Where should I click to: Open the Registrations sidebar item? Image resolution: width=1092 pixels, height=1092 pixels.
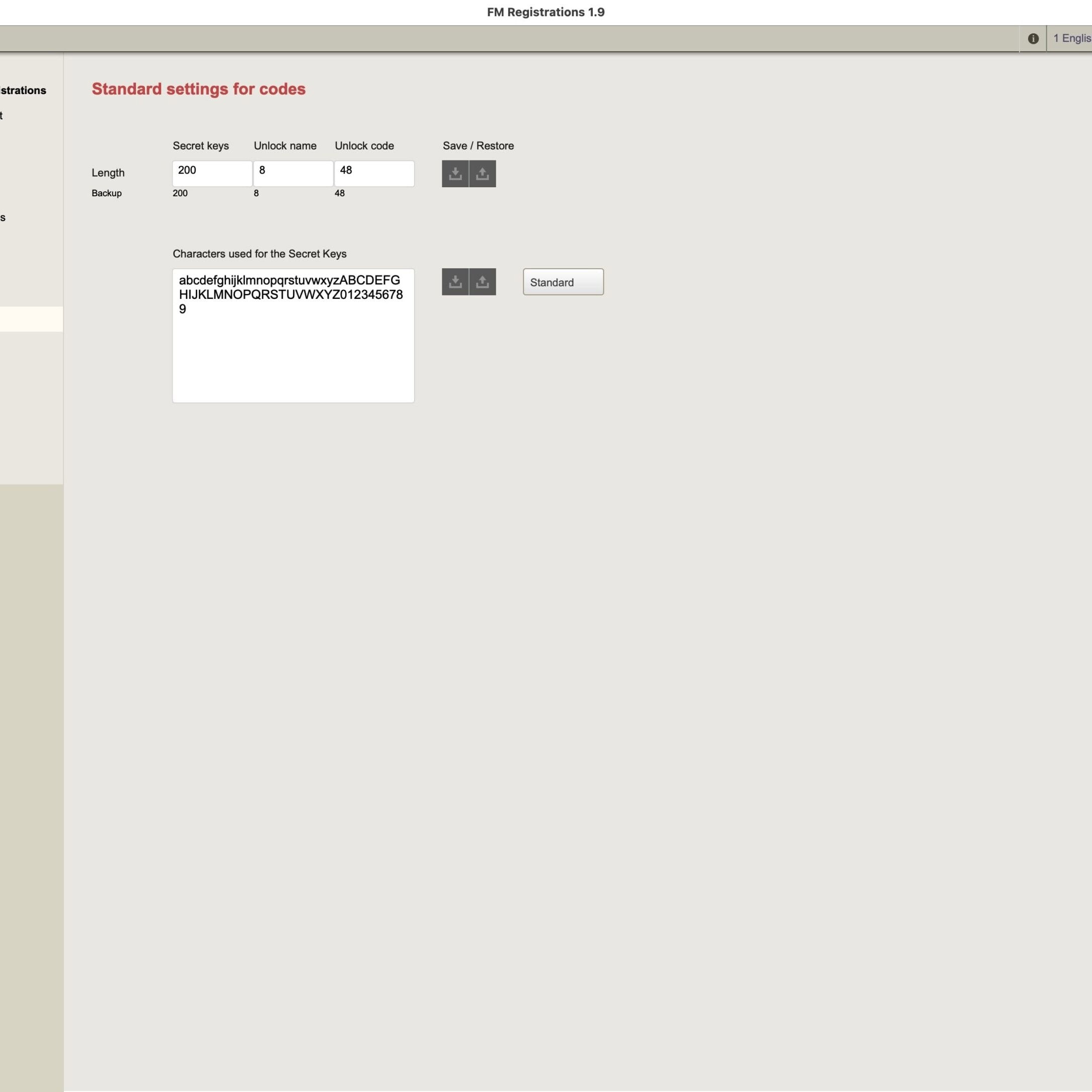[23, 91]
